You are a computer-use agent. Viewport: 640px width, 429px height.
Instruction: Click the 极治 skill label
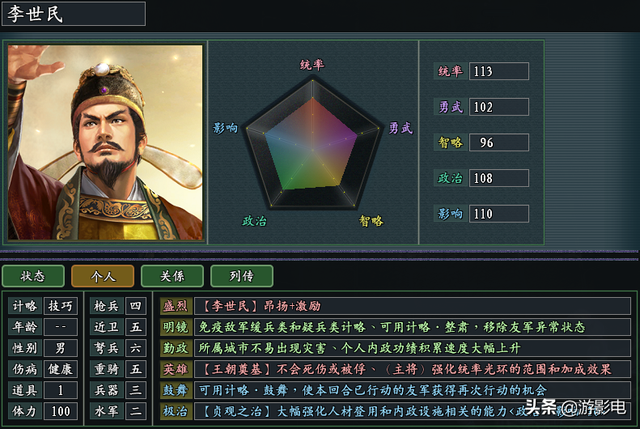175,411
